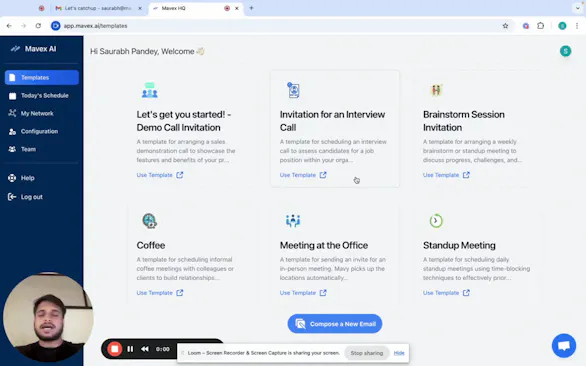Click the Log out arrow icon
The height and width of the screenshot is (366, 586).
pos(12,197)
